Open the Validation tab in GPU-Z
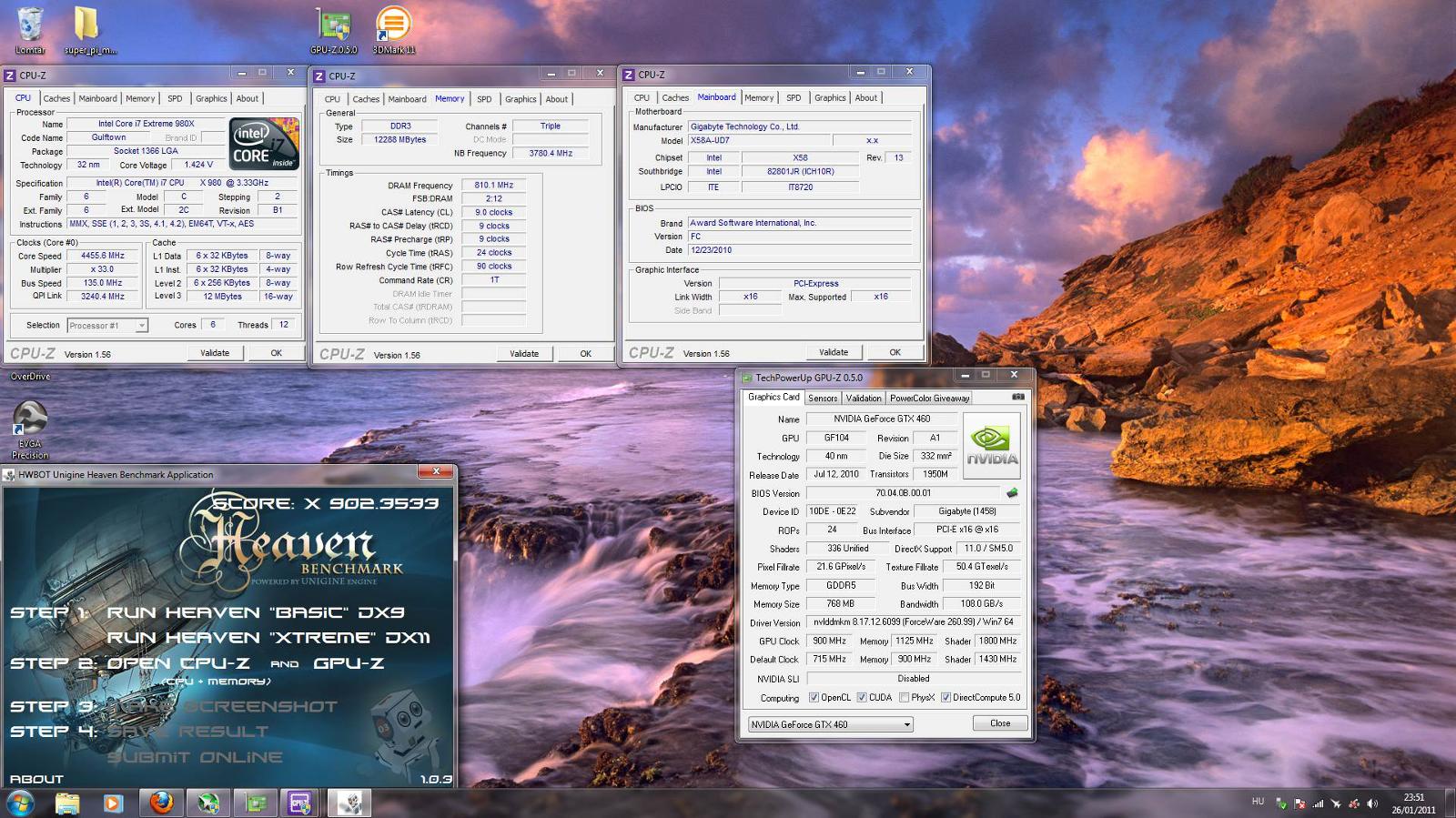 [x=863, y=398]
